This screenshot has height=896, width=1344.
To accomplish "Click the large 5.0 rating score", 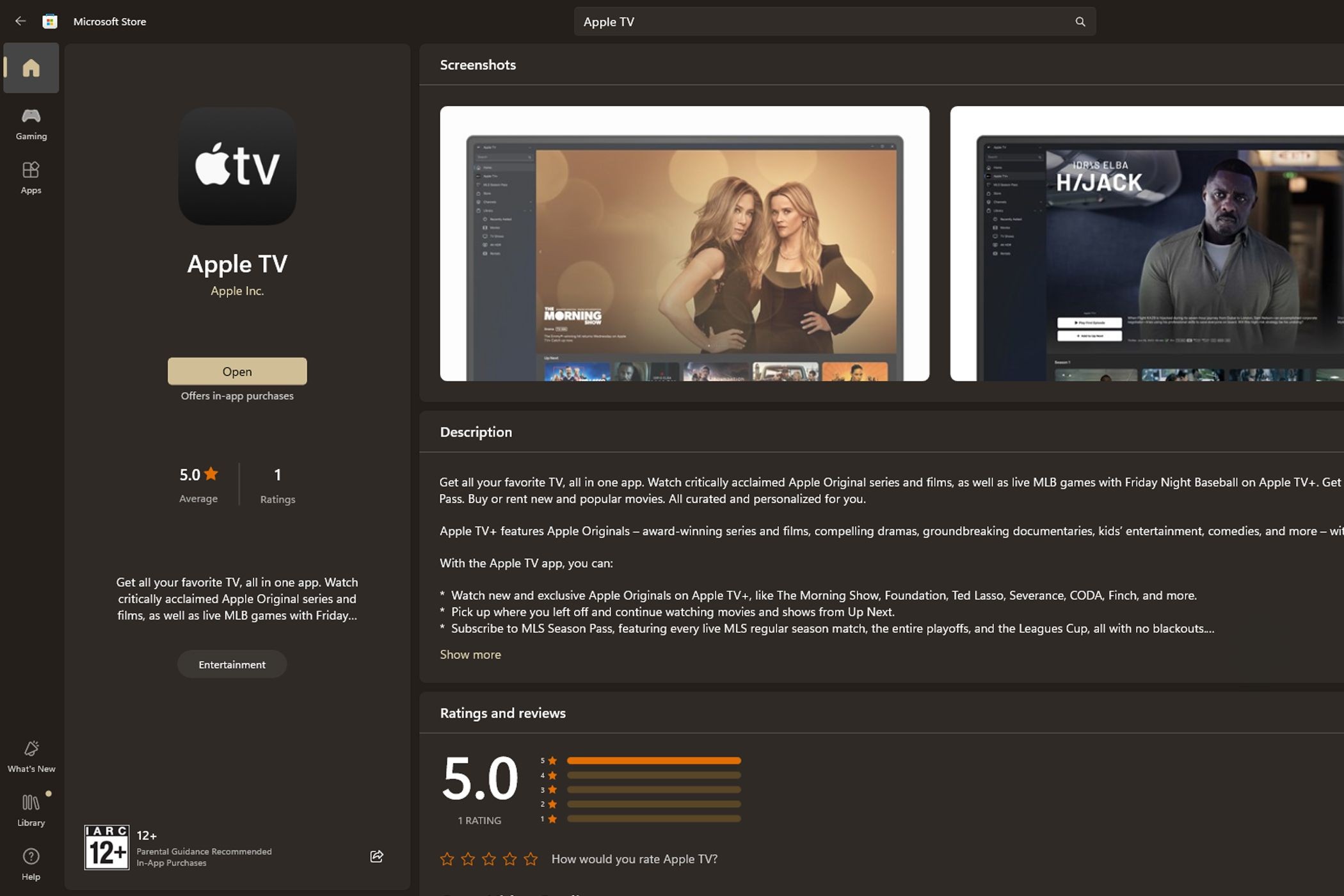I will pos(480,778).
